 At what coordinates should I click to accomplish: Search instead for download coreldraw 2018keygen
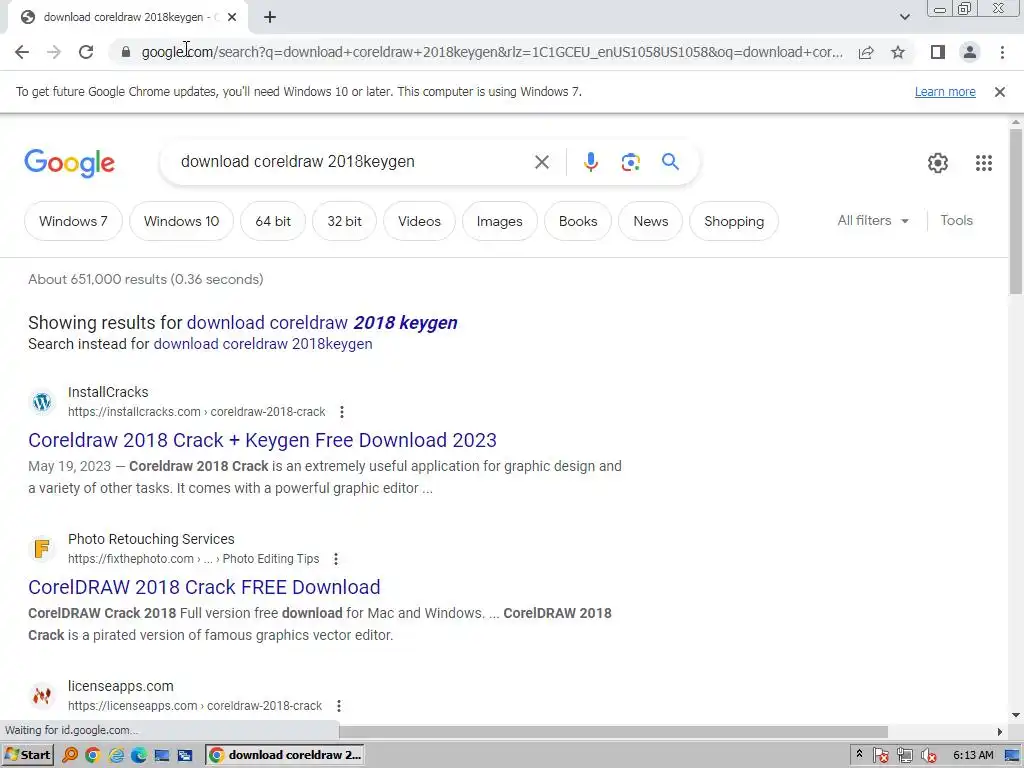coord(263,344)
